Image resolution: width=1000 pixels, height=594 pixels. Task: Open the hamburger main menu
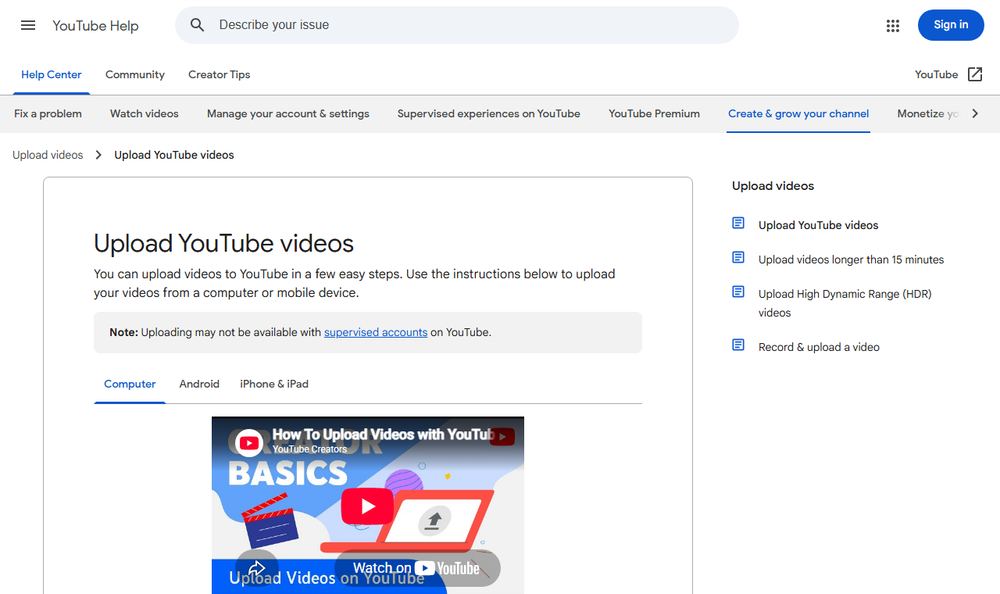click(x=28, y=26)
